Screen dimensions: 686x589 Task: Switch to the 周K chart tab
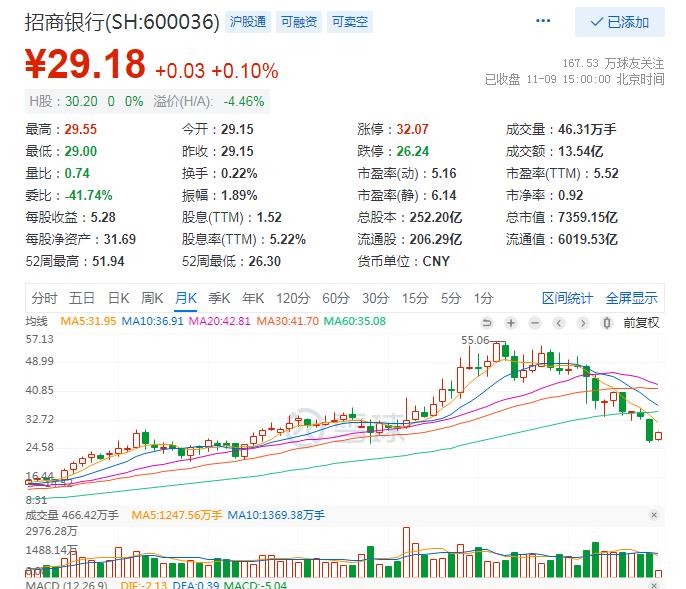(x=152, y=298)
